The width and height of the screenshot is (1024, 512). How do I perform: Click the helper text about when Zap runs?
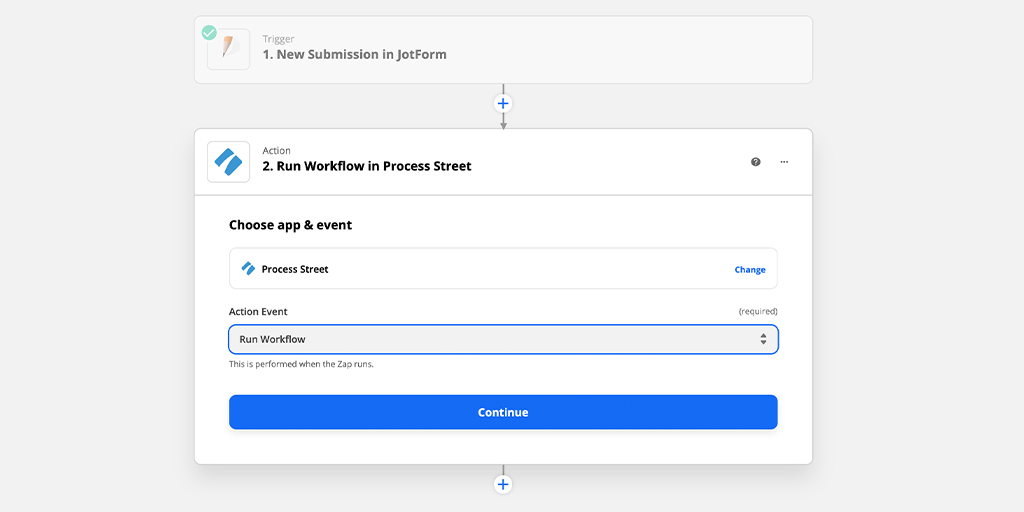[301, 364]
